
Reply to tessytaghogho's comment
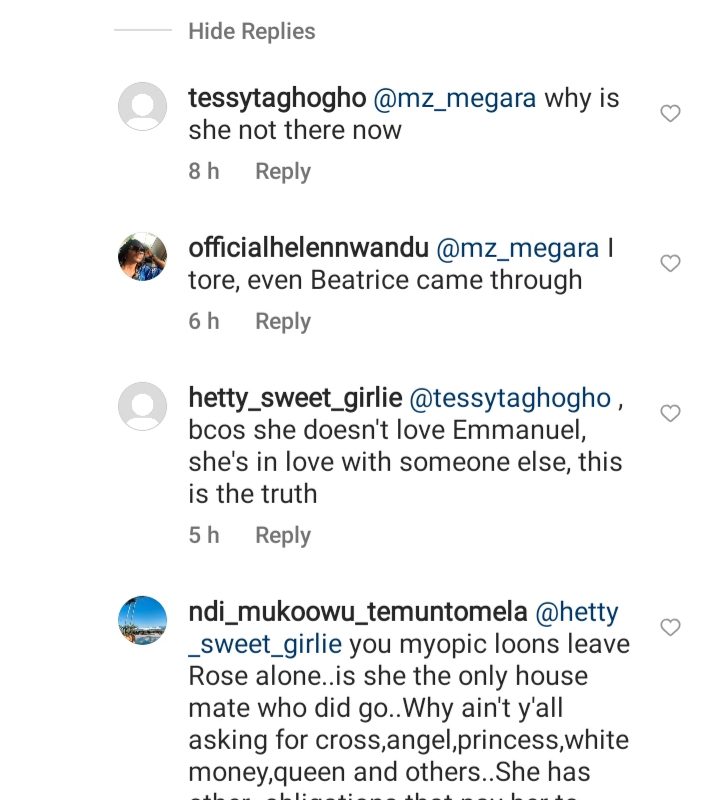point(283,172)
